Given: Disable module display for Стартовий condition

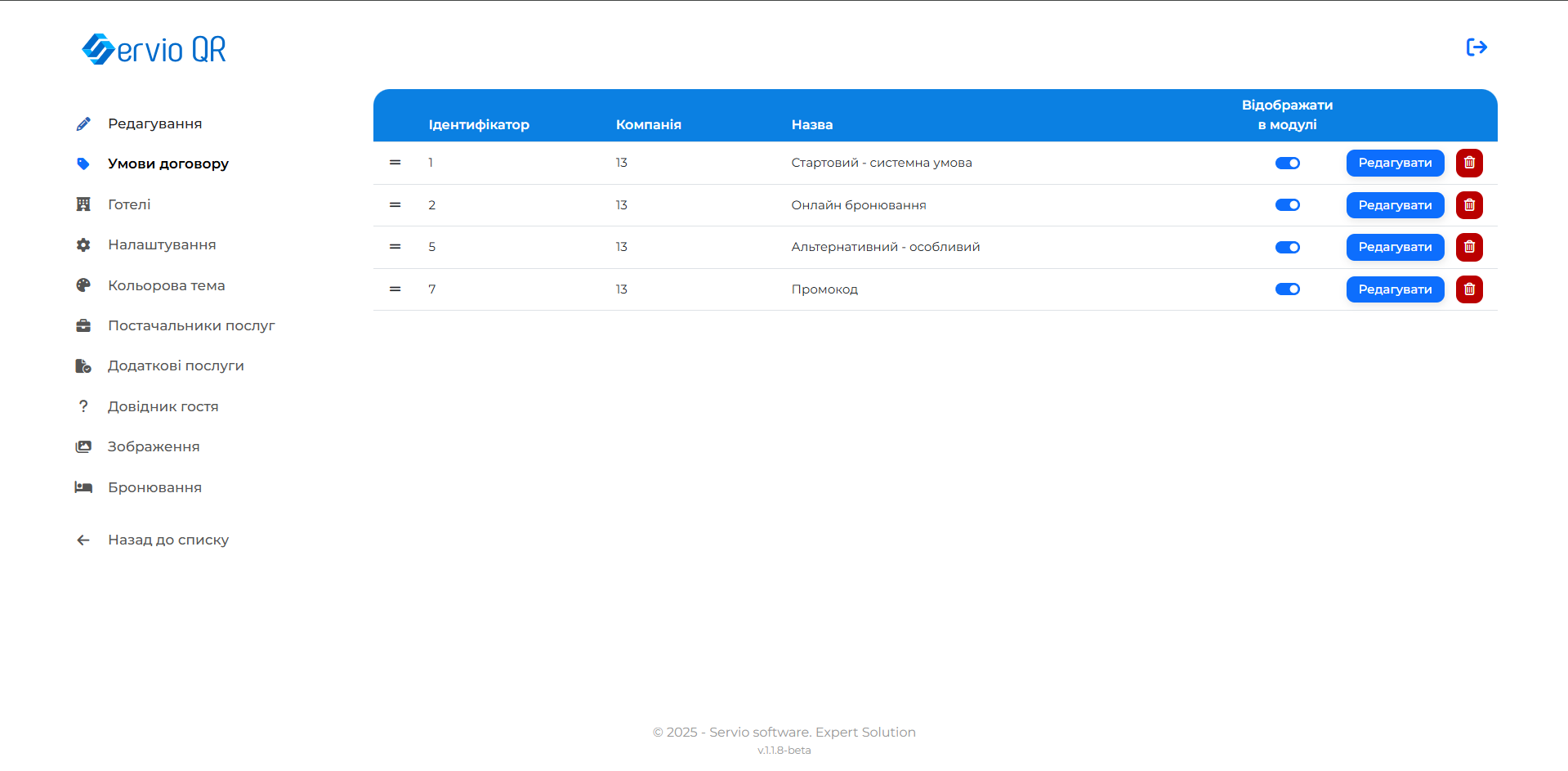Looking at the screenshot, I should click(1287, 164).
